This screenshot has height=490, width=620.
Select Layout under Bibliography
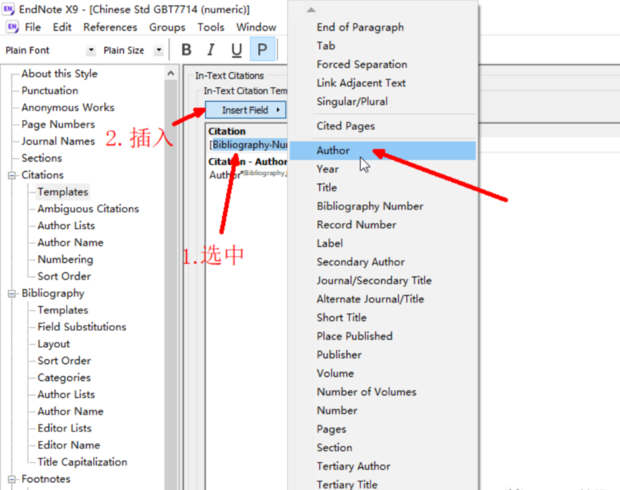point(53,344)
